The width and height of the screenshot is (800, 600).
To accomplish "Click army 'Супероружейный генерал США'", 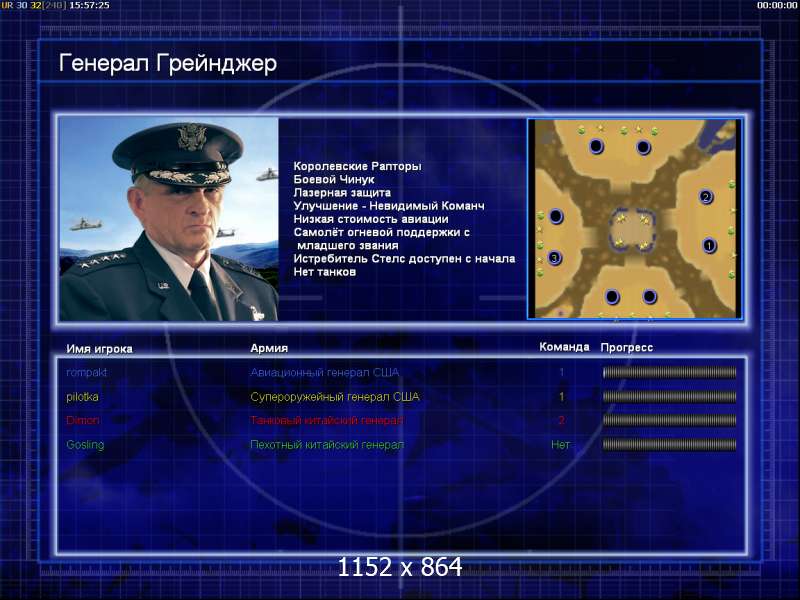I will [x=335, y=397].
